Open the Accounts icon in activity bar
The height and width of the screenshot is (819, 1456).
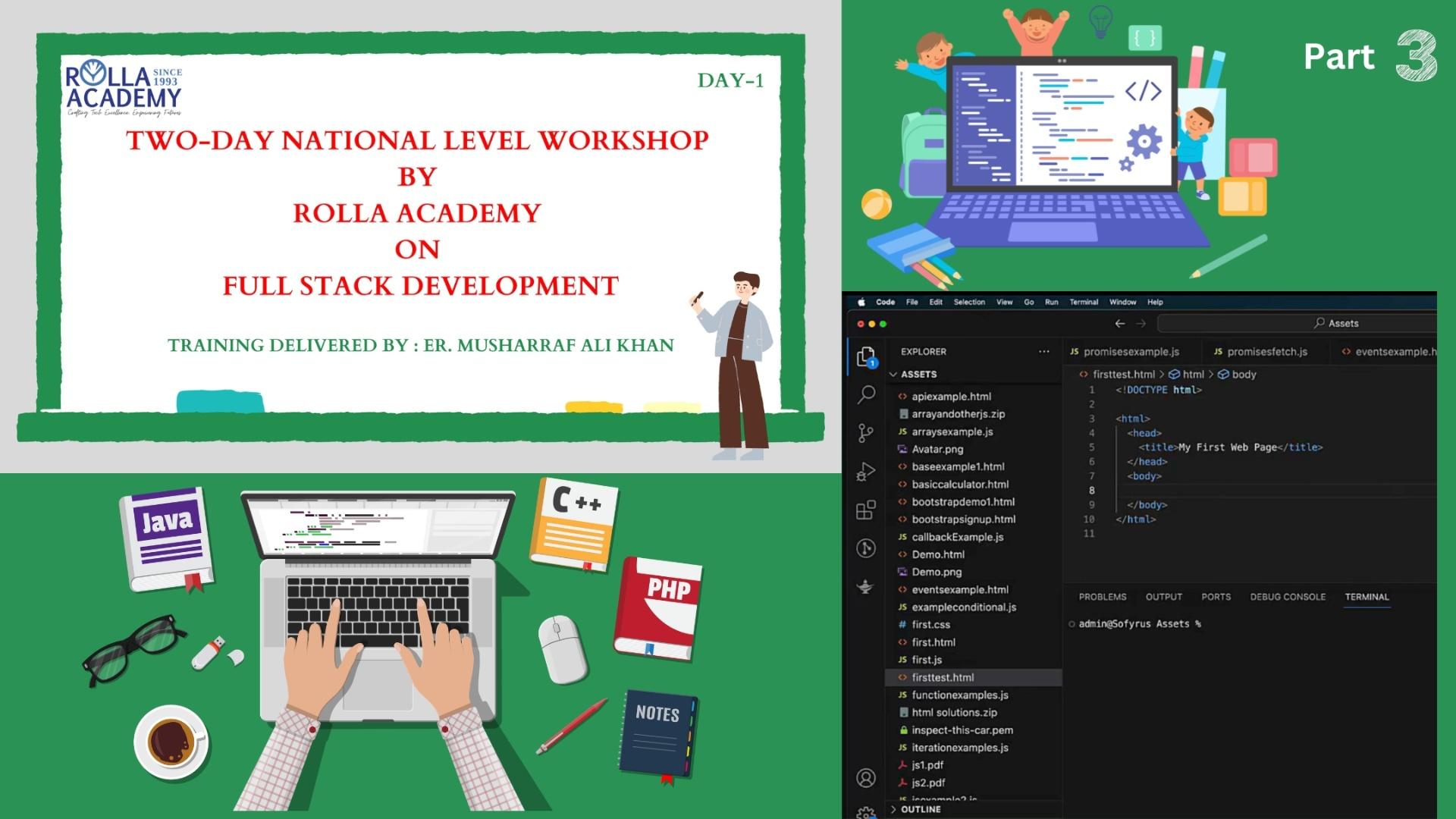pos(866,778)
